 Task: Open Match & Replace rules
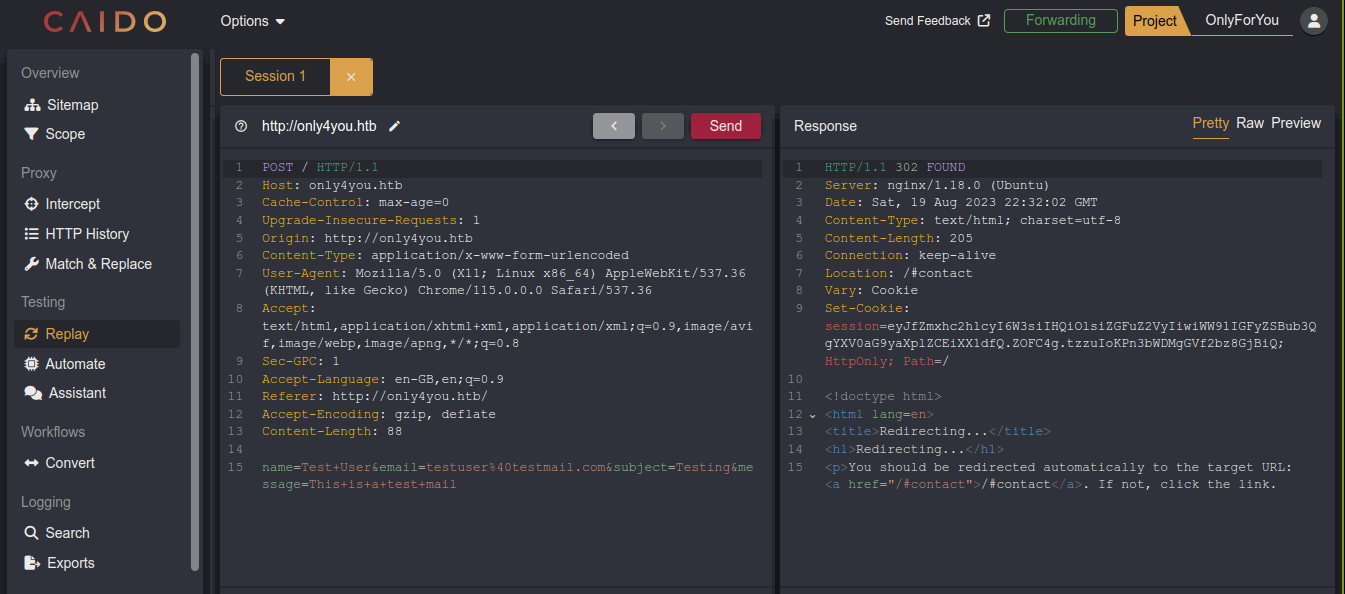tap(98, 264)
